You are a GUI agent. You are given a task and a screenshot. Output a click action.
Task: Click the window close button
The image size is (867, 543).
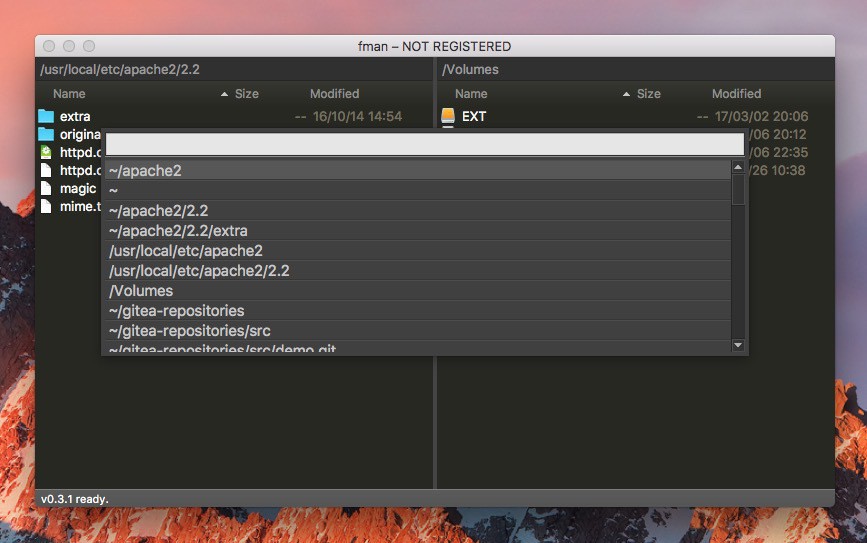(x=49, y=46)
